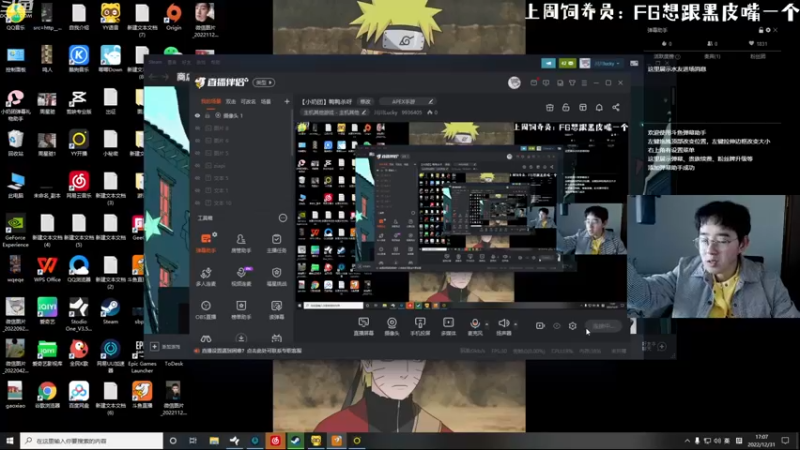Open the Origin desktop shortcut
800x450 pixels.
[x=174, y=17]
